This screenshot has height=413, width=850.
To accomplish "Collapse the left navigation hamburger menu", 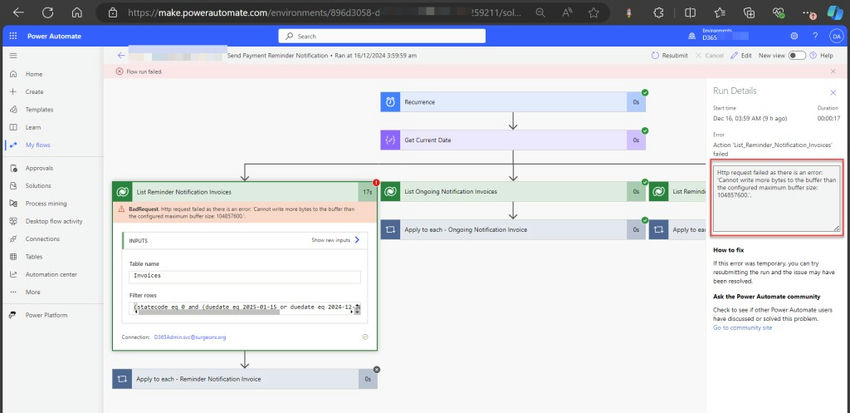I will 13,55.
